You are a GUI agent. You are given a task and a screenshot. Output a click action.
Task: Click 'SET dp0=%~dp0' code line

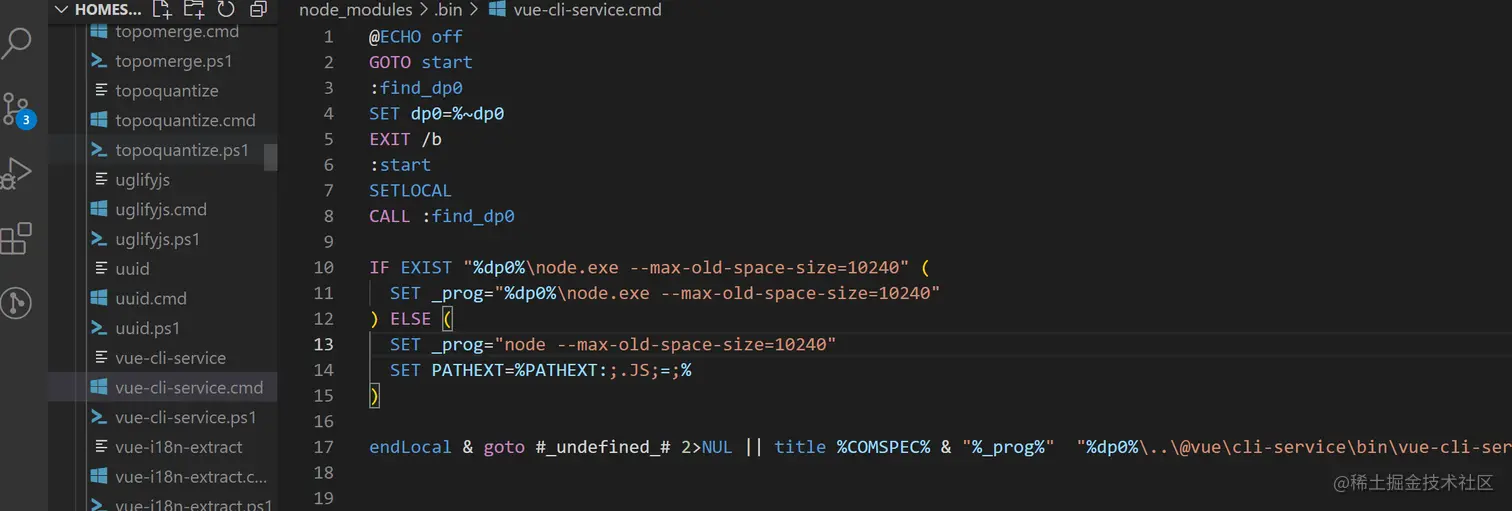(437, 114)
